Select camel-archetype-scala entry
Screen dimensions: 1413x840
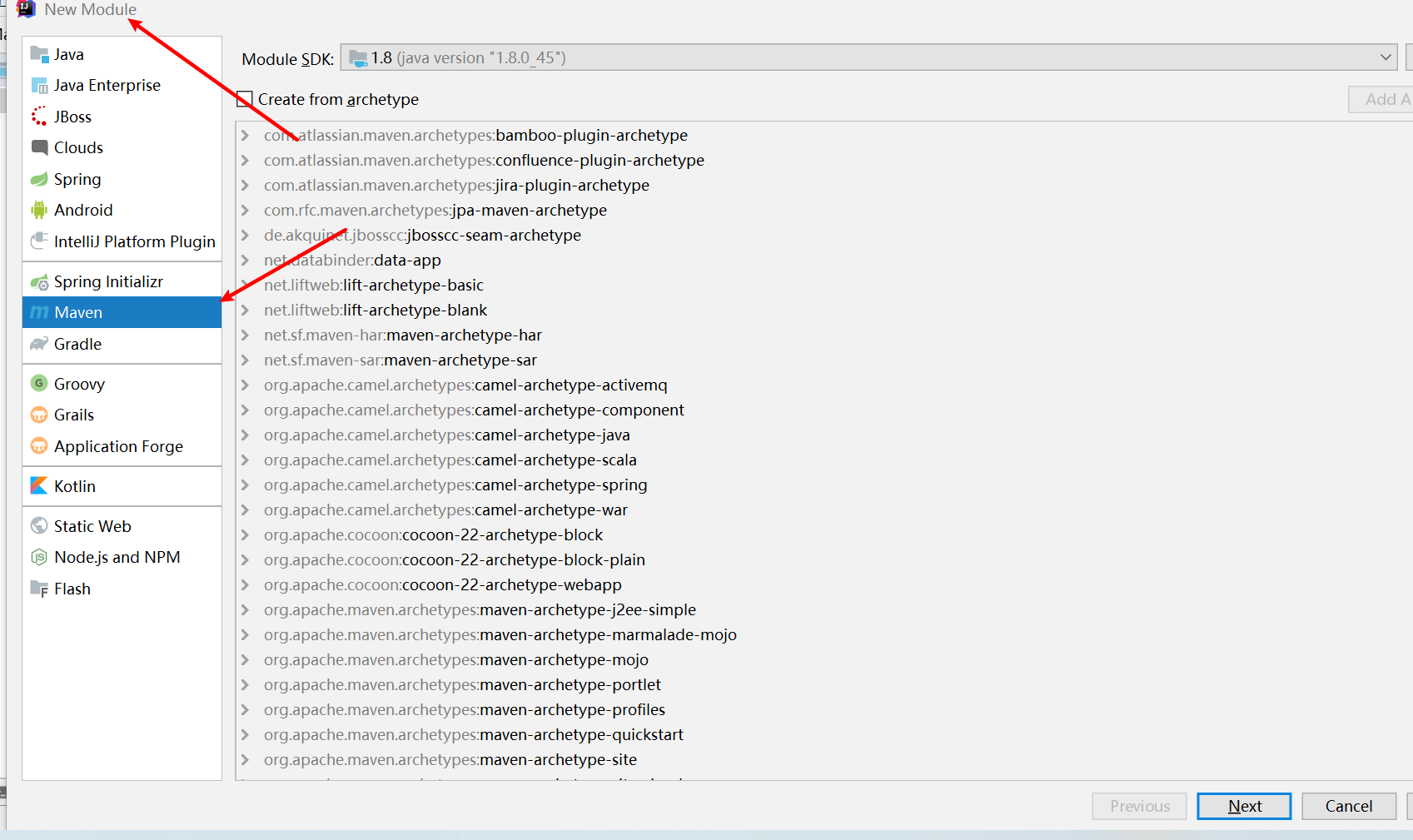click(450, 460)
